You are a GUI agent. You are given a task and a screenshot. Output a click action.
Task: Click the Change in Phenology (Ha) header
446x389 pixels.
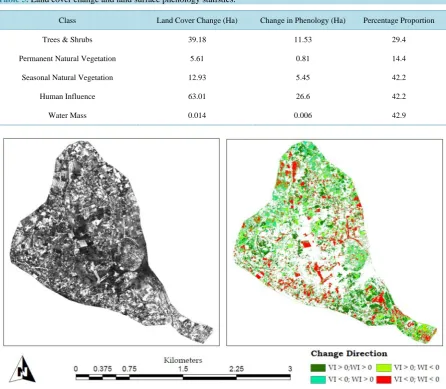pos(303,20)
